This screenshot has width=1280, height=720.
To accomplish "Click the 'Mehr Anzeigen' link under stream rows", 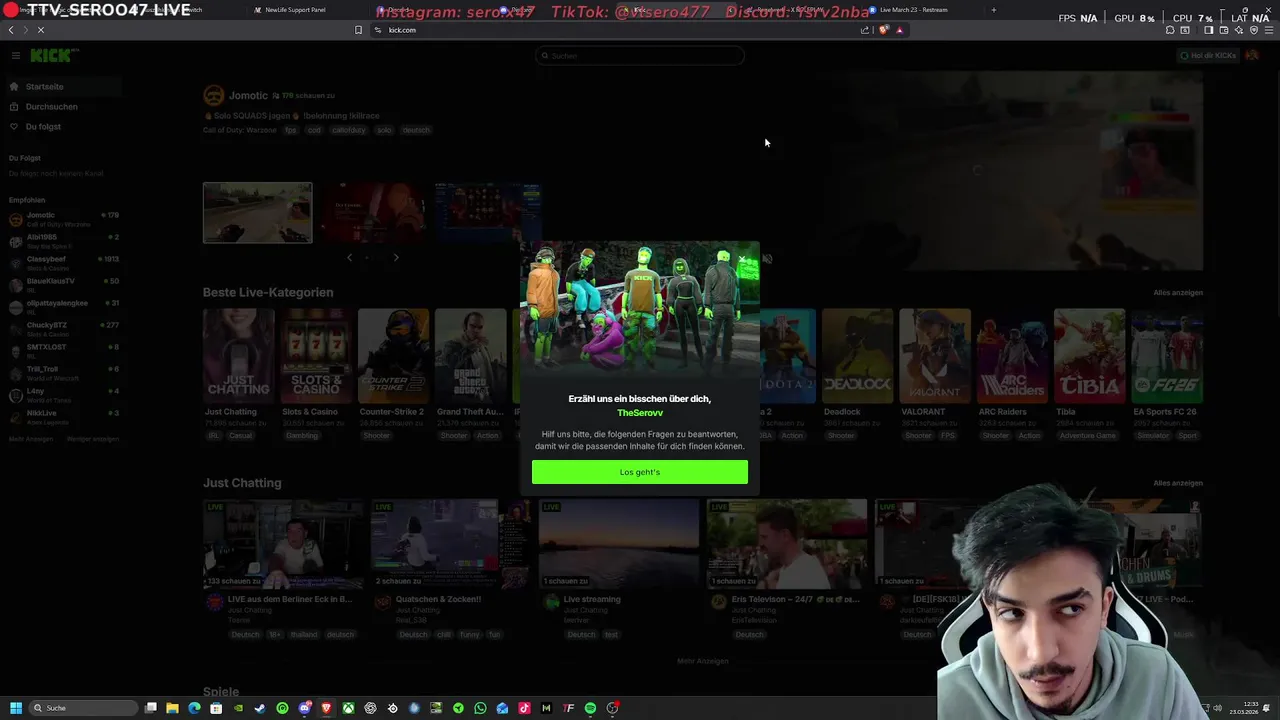I will pyautogui.click(x=703, y=661).
